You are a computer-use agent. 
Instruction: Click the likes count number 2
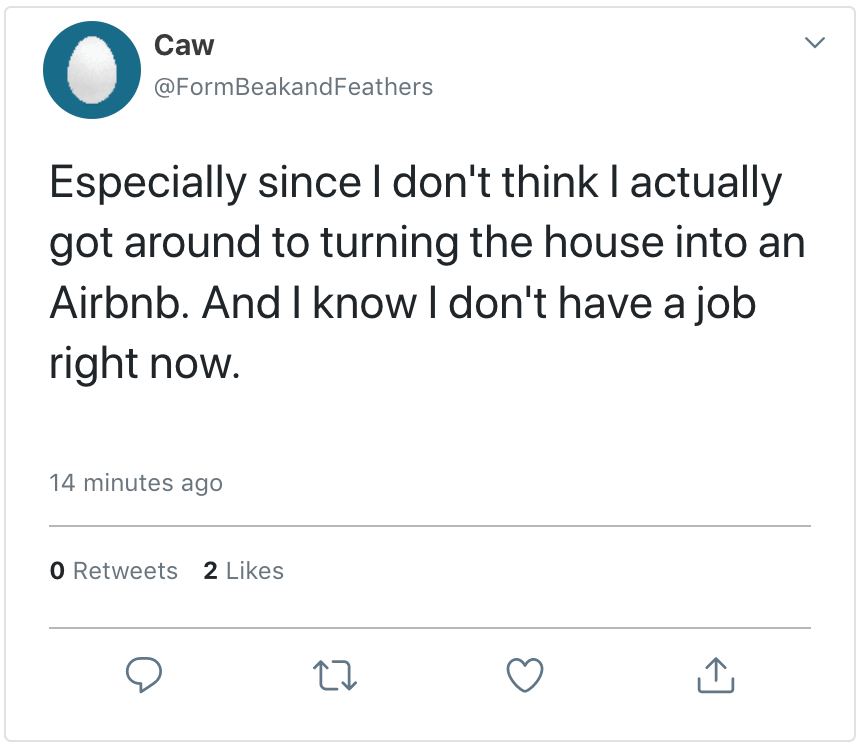pyautogui.click(x=210, y=571)
